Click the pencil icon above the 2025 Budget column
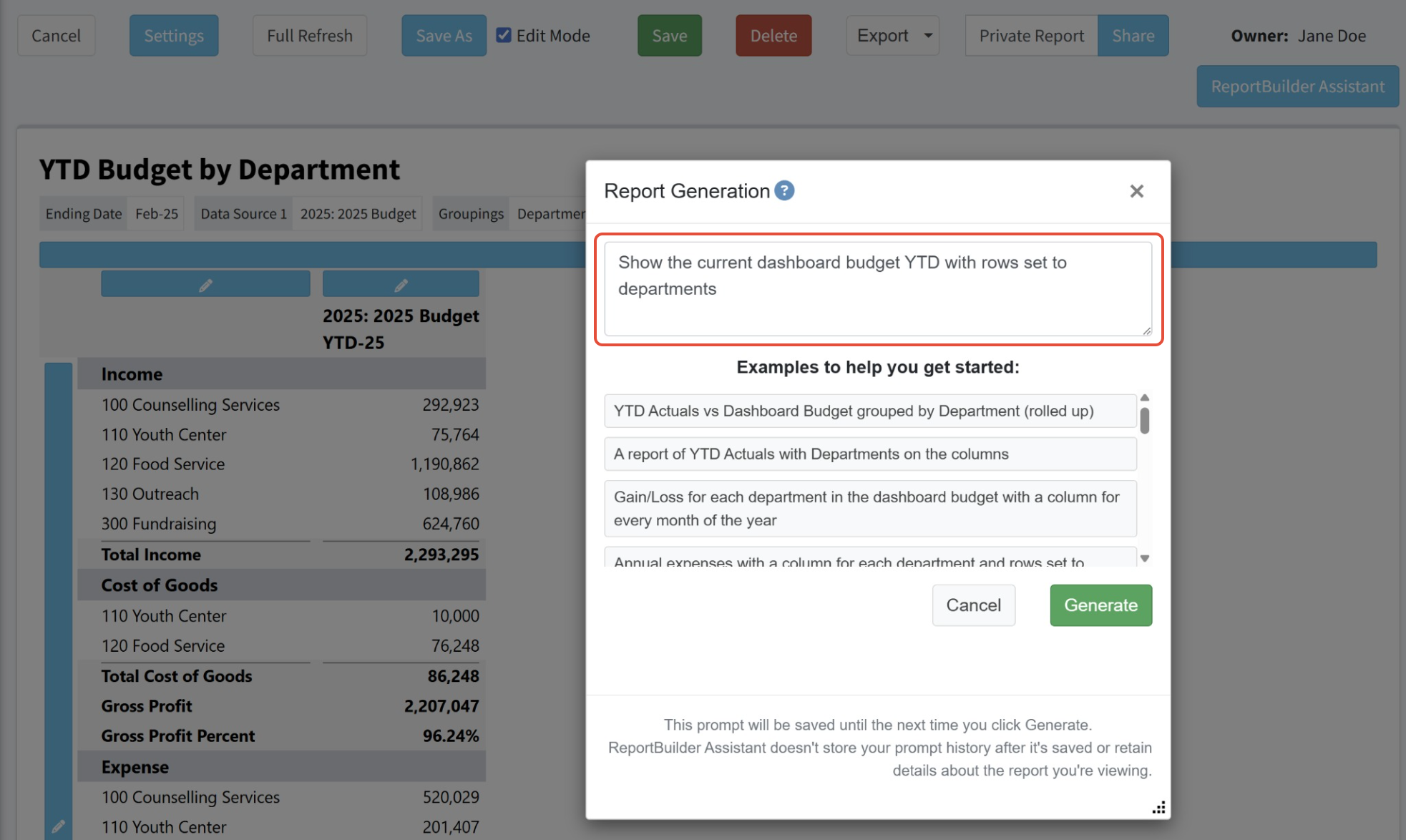This screenshot has width=1406, height=840. click(401, 285)
